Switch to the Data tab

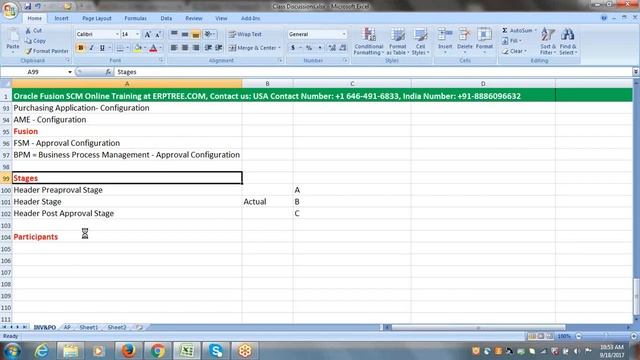(166, 18)
